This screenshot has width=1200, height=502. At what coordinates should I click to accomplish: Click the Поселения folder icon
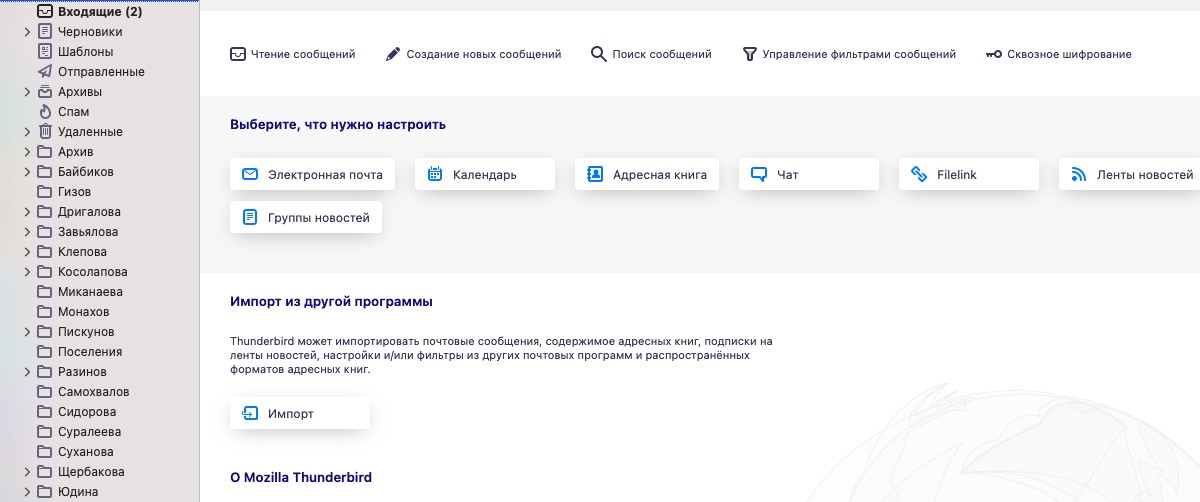45,352
